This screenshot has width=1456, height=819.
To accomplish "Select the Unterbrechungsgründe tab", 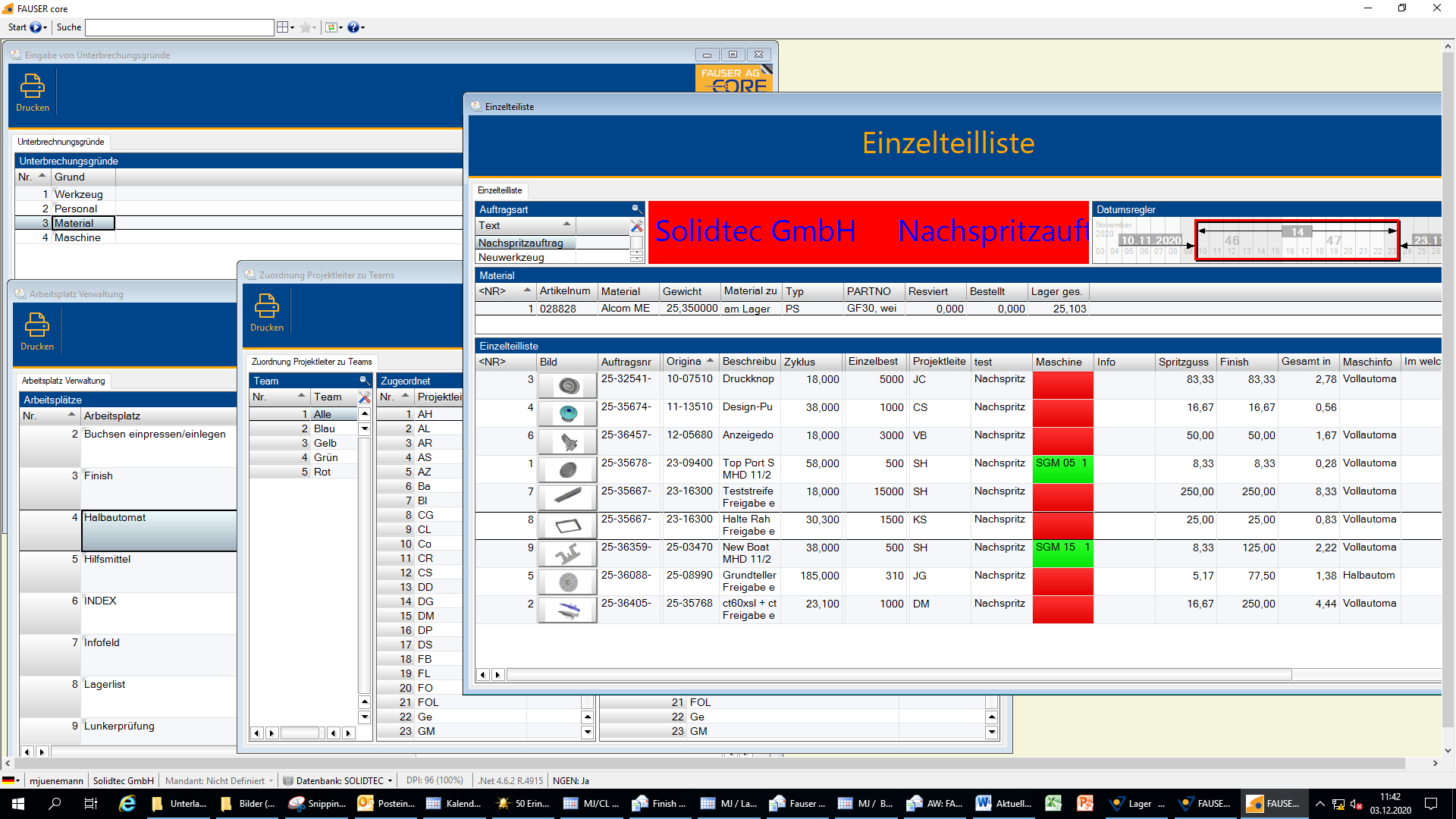I will [x=61, y=142].
